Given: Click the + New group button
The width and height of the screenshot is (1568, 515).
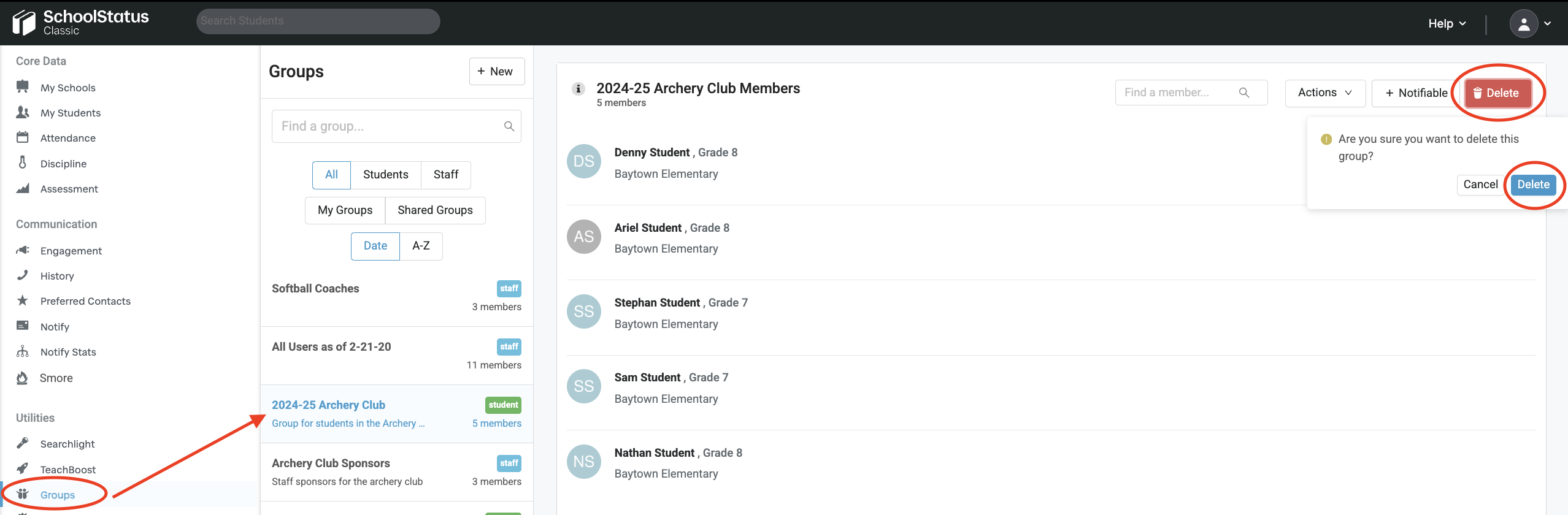Looking at the screenshot, I should [x=496, y=72].
